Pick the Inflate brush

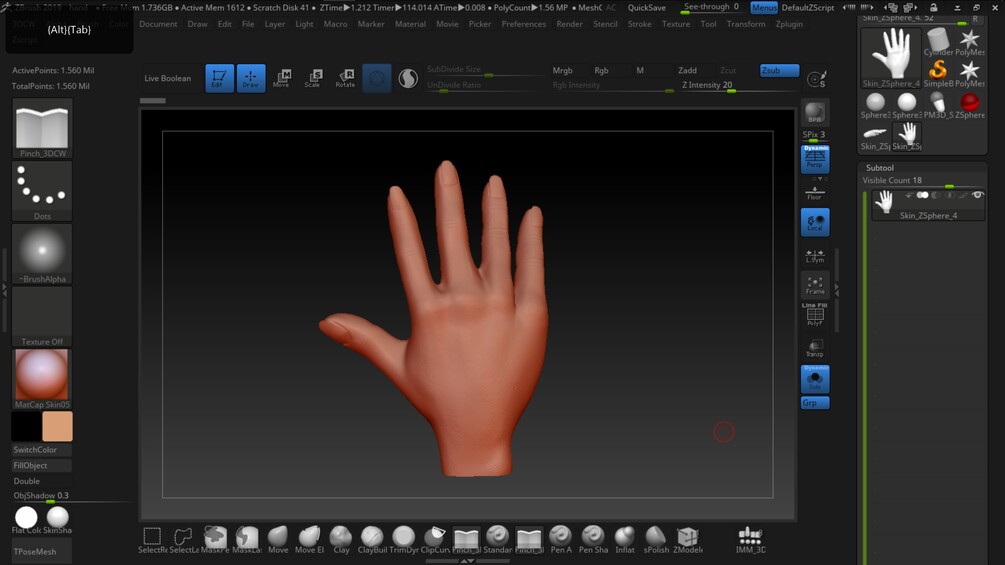coord(624,540)
